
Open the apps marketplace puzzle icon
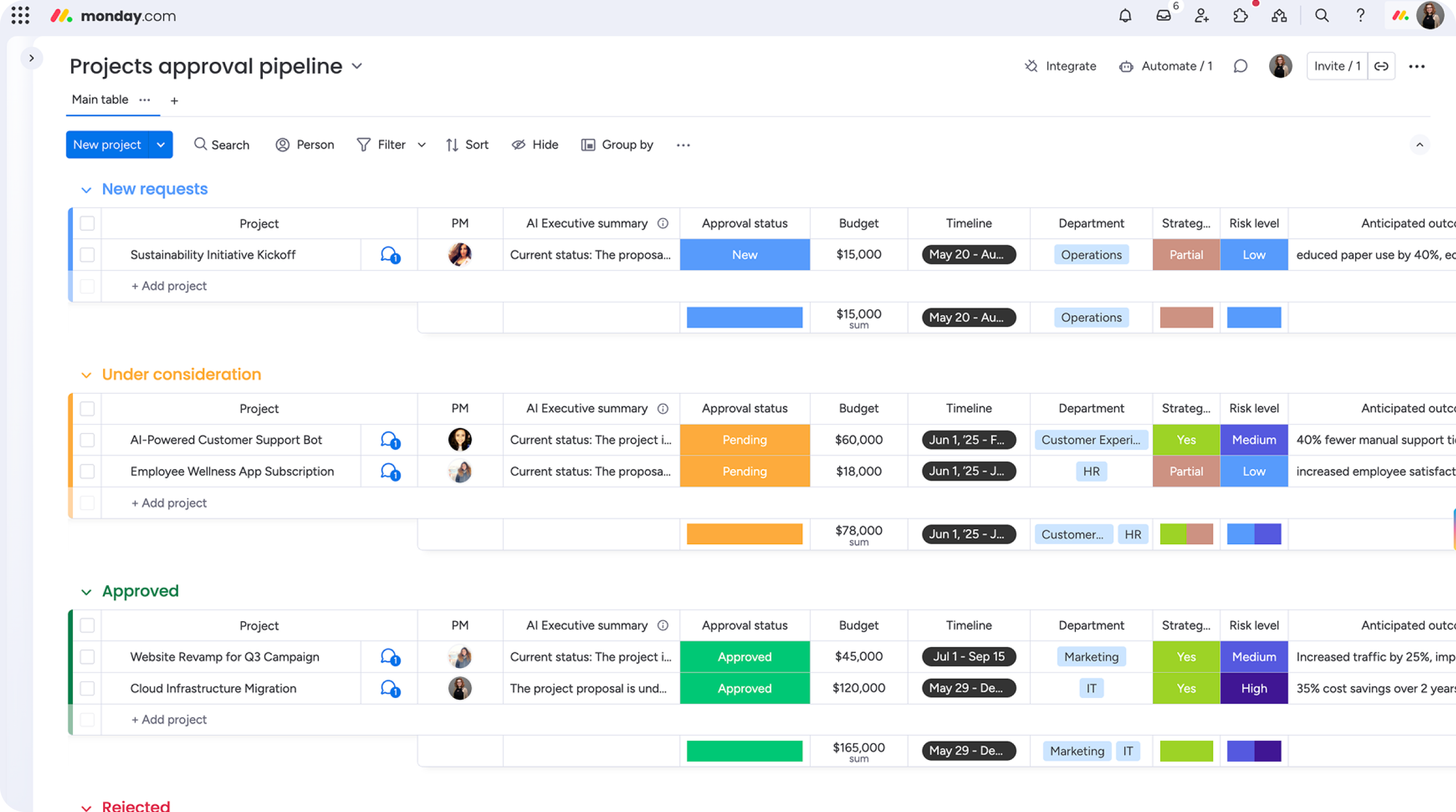[x=1240, y=16]
